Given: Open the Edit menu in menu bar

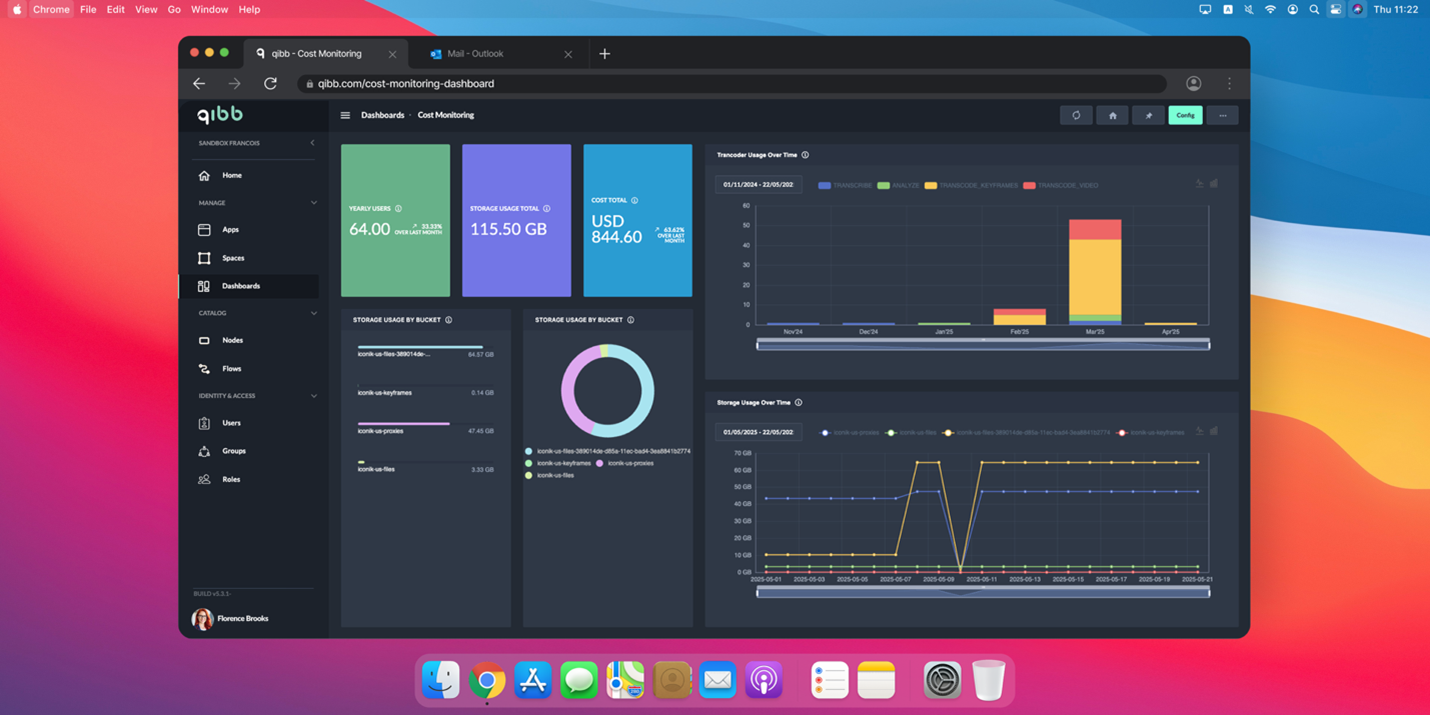Looking at the screenshot, I should [x=116, y=9].
